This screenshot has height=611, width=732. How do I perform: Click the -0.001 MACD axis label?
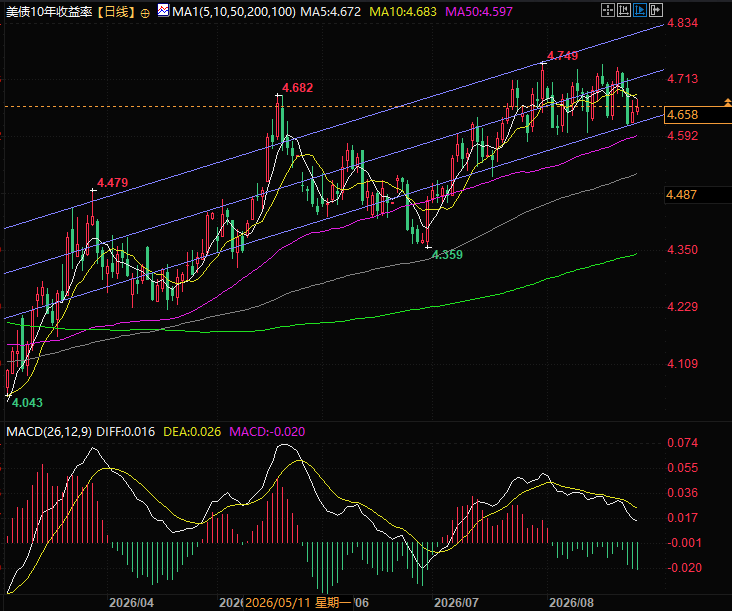(x=684, y=542)
